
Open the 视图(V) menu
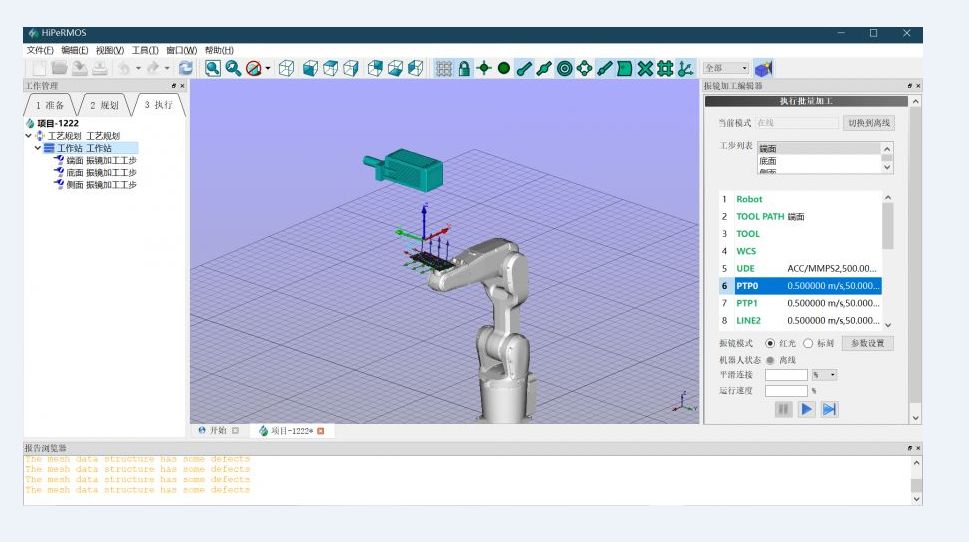coord(110,50)
